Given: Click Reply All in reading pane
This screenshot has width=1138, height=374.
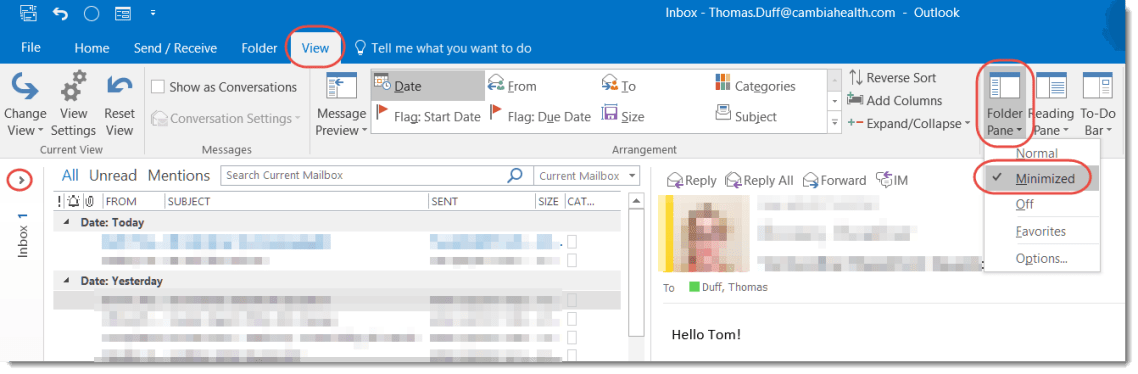Looking at the screenshot, I should [x=759, y=180].
